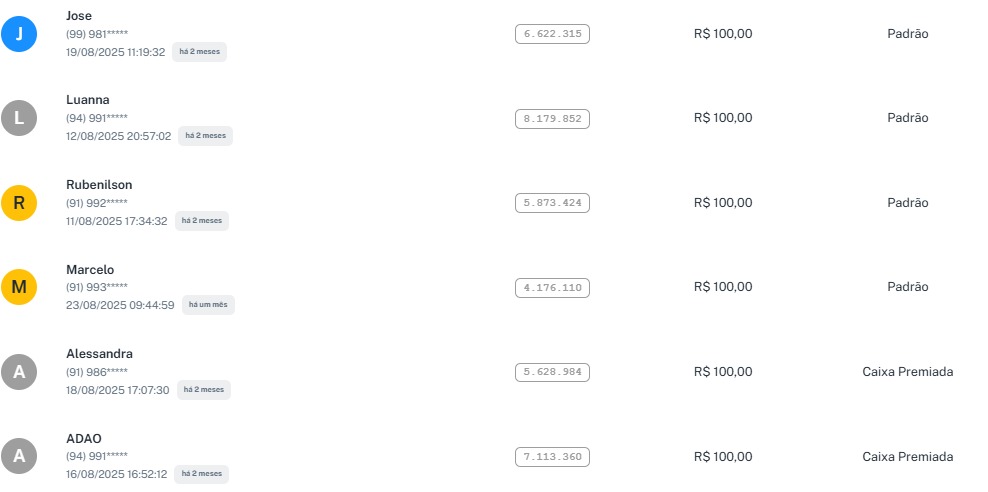Click ticket number 4.176.110
The image size is (988, 492).
coord(552,288)
